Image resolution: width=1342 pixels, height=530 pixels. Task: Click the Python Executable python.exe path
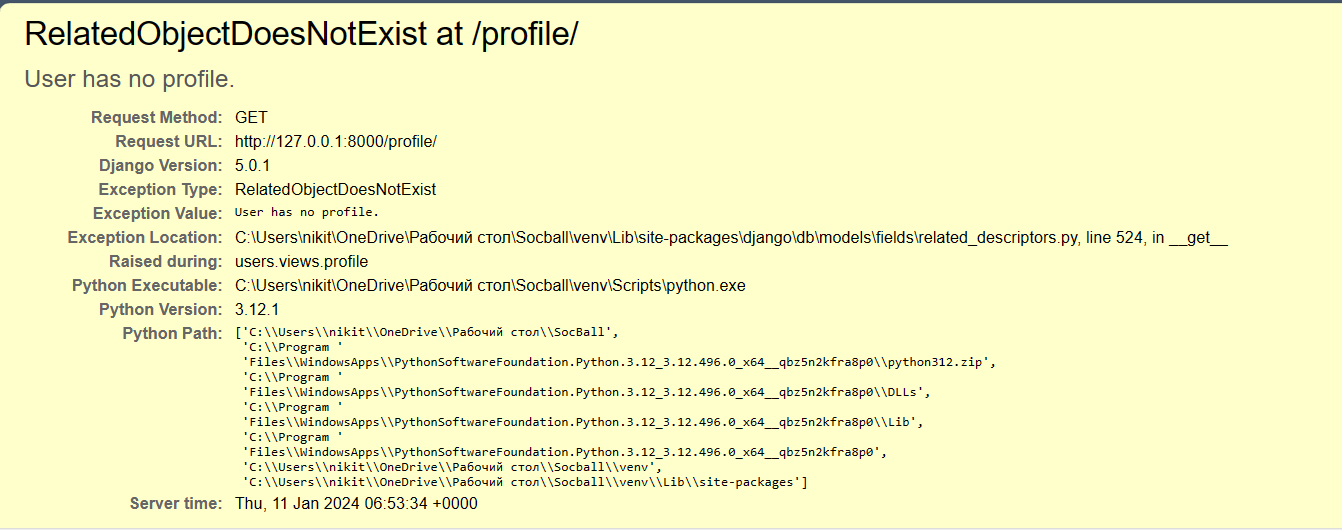point(490,286)
